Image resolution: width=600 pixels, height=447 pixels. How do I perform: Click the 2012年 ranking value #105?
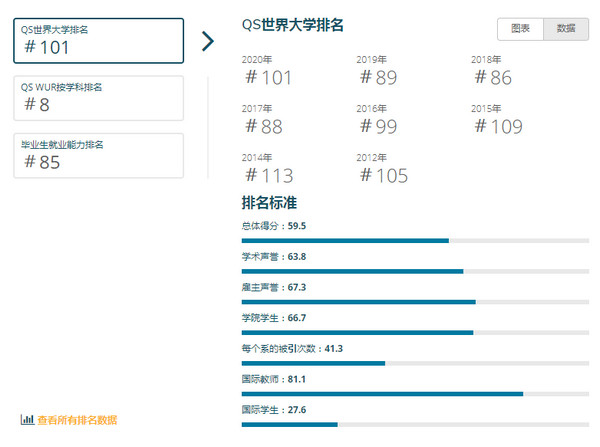[x=384, y=176]
